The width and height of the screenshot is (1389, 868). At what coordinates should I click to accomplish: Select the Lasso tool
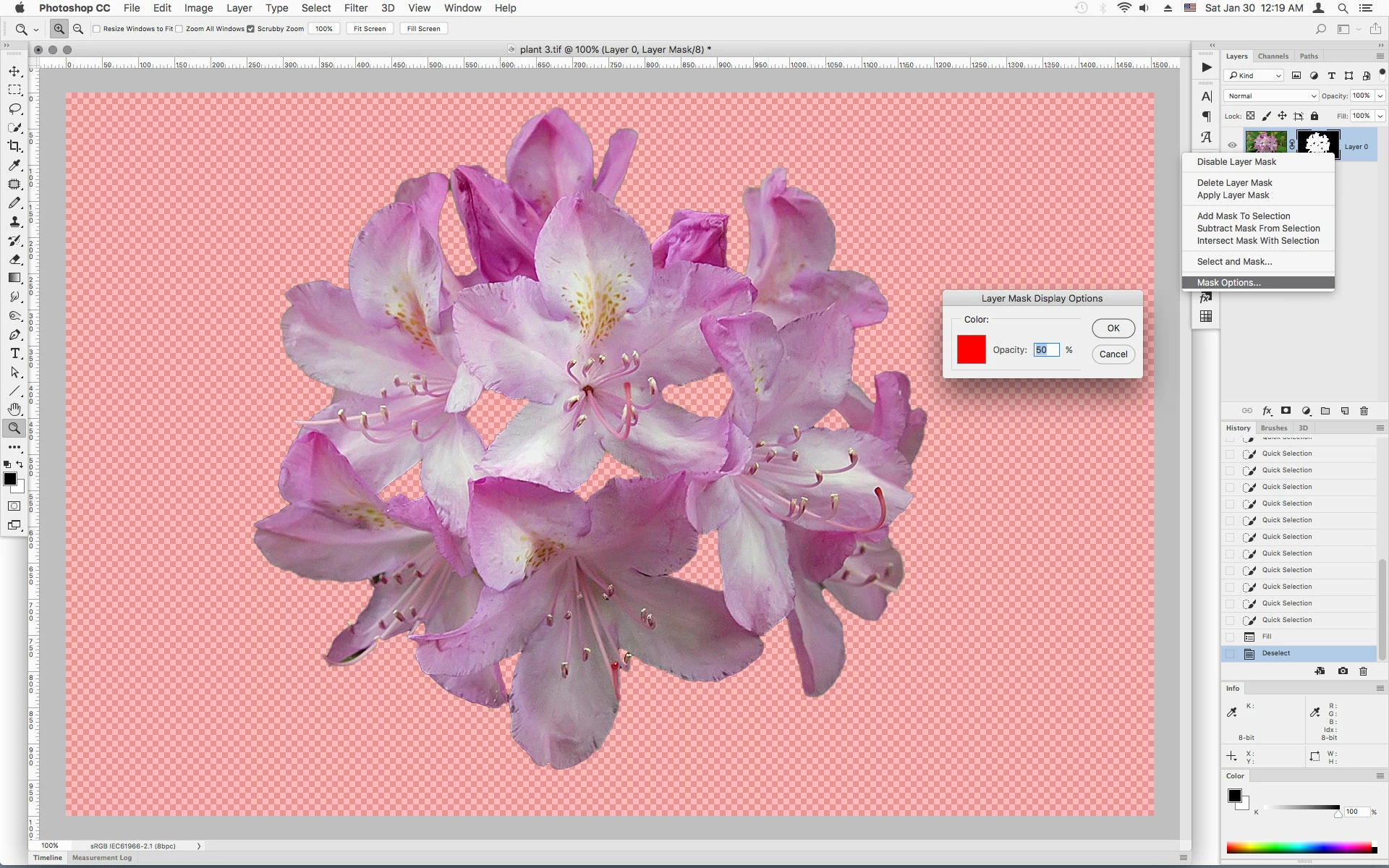click(14, 109)
